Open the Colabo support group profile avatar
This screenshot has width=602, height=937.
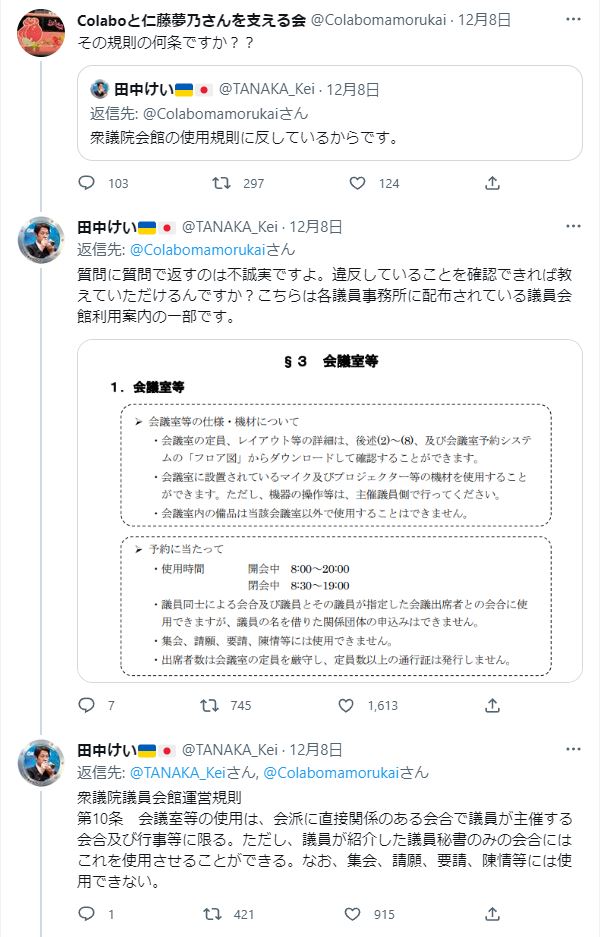[42, 33]
